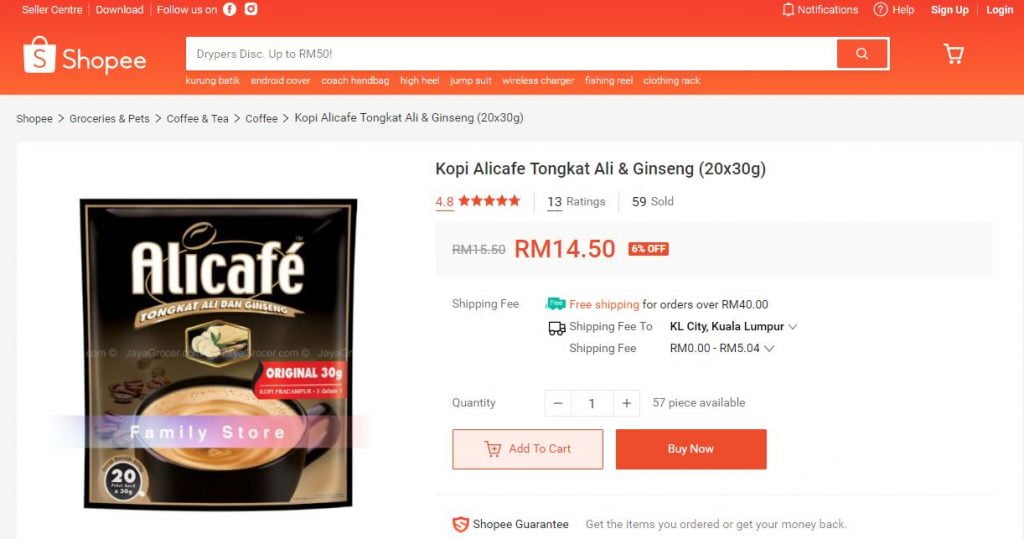Click Add To Cart button
Viewport: 1024px width, 539px height.
click(x=528, y=449)
